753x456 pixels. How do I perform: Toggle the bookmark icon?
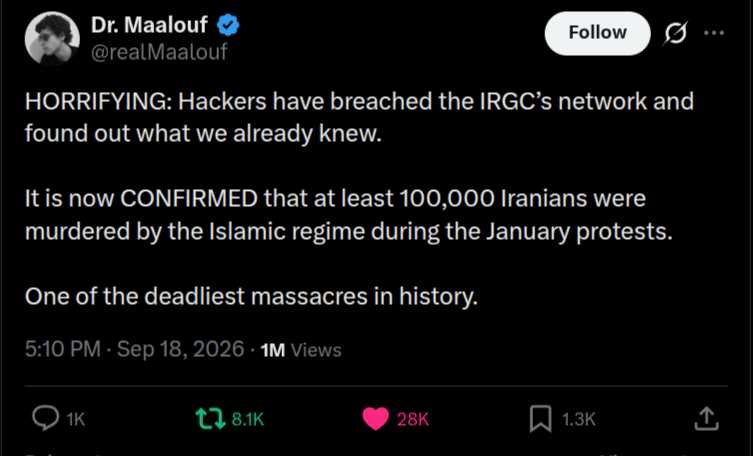540,419
